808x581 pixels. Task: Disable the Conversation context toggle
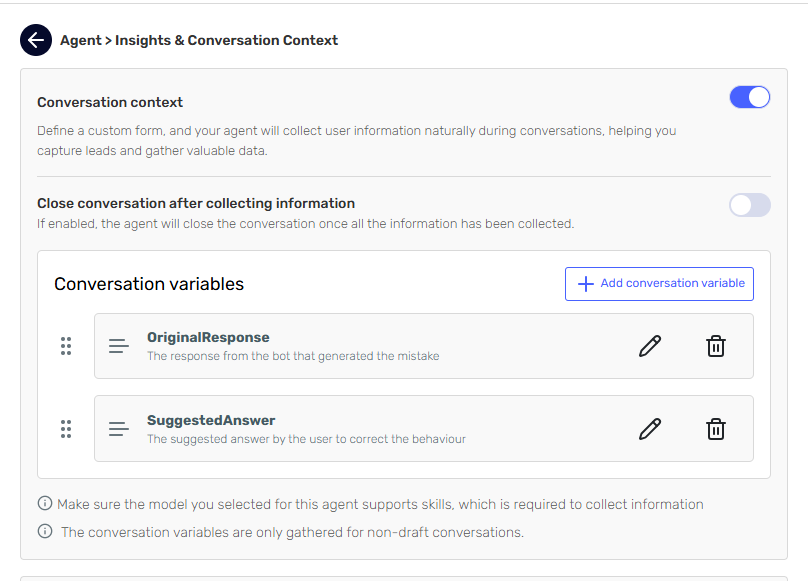[x=750, y=95]
